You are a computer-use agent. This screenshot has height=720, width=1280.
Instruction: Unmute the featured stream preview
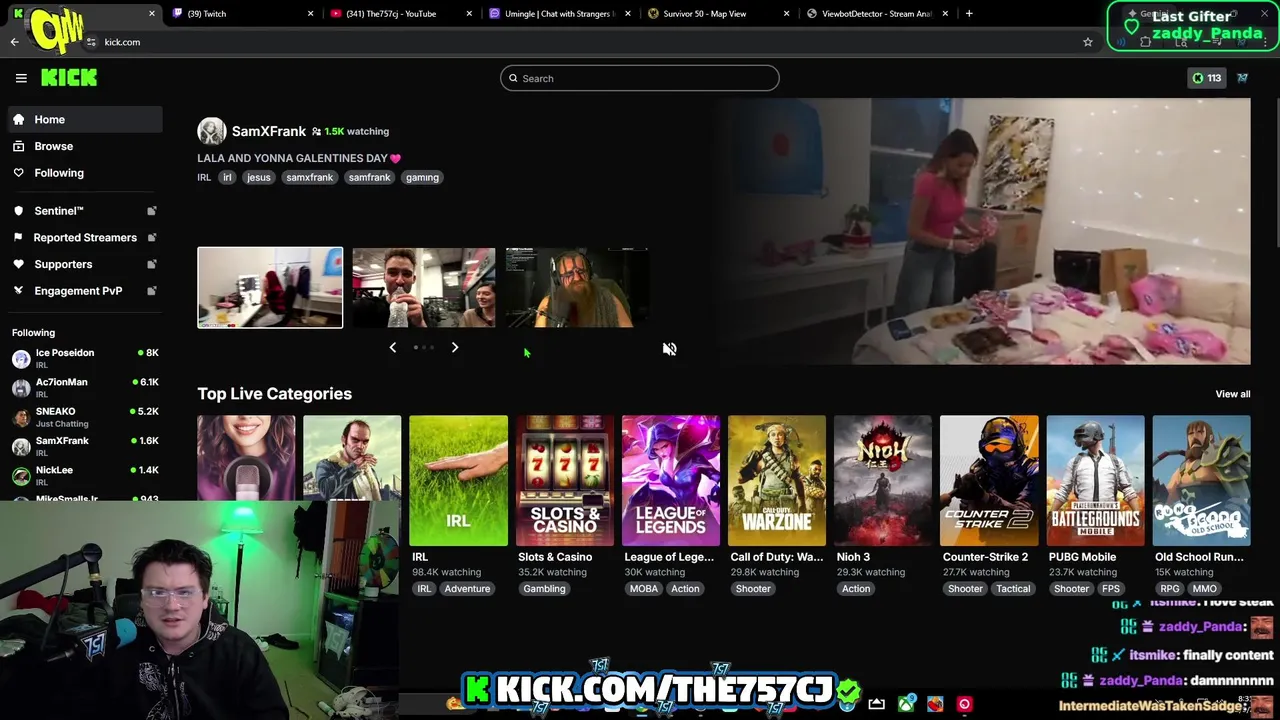tap(669, 349)
